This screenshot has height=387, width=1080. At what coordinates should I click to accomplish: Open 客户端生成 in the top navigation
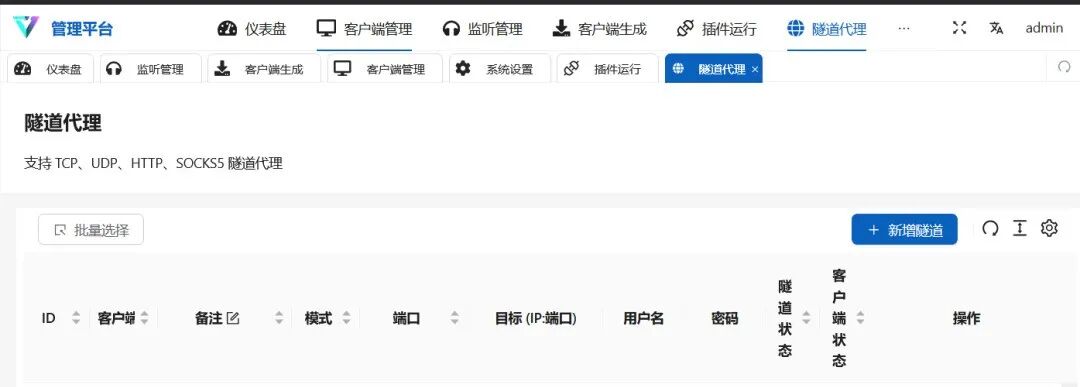tap(599, 29)
